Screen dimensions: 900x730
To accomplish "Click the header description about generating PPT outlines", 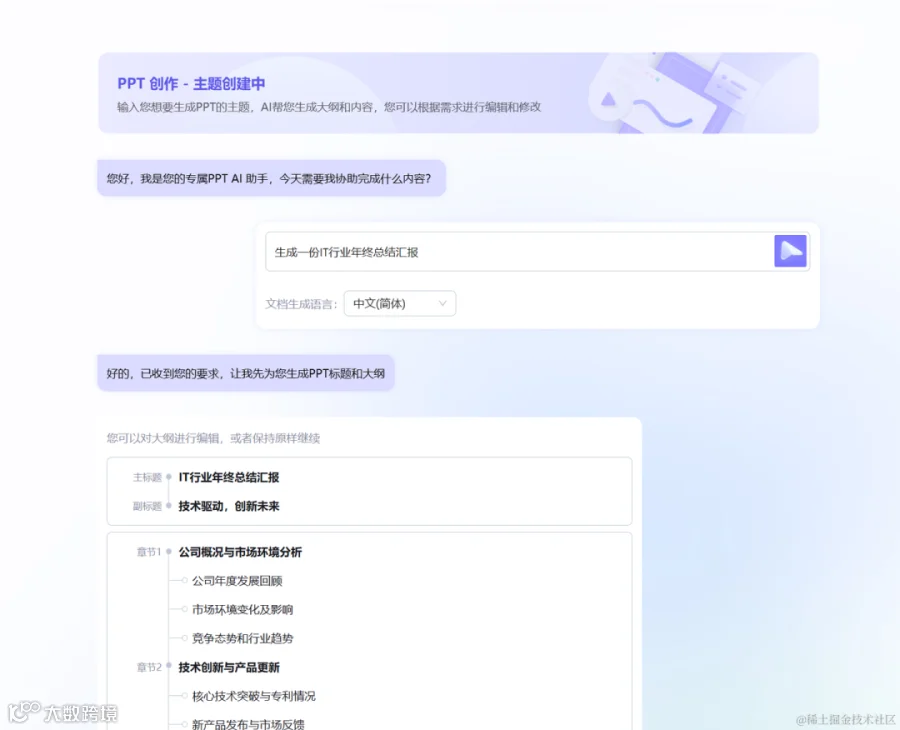I will [329, 107].
